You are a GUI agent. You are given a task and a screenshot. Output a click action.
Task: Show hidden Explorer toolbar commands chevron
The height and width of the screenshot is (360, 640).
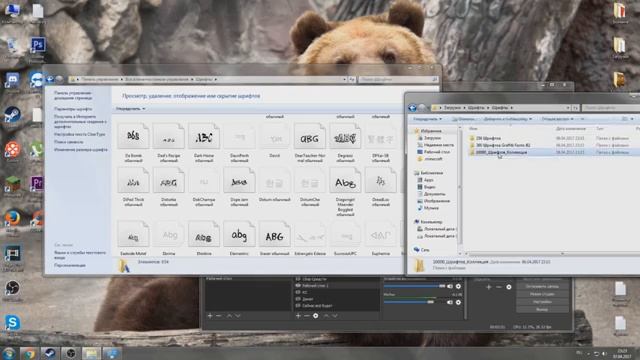pos(582,119)
